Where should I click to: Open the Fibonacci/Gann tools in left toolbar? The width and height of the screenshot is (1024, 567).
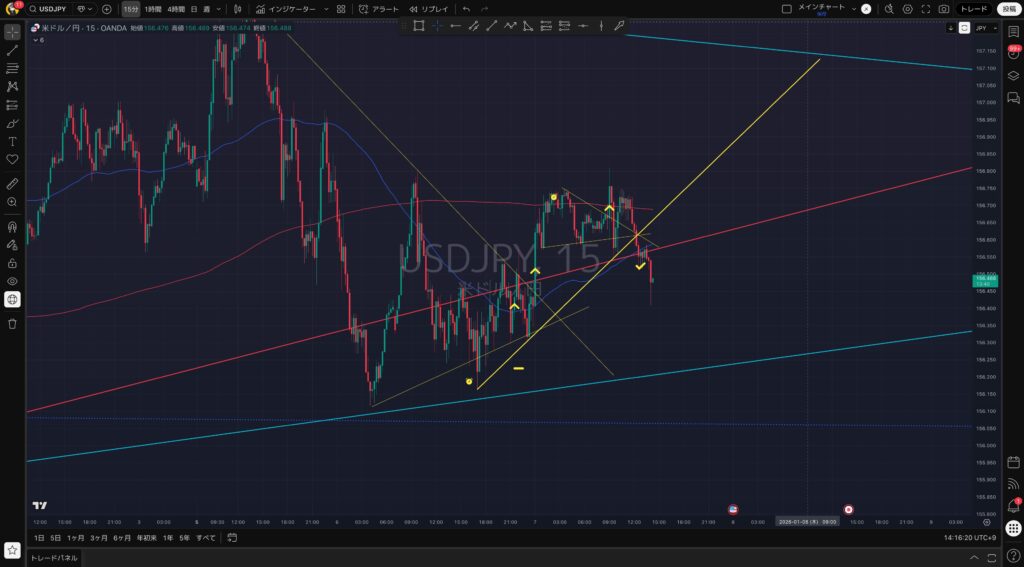pyautogui.click(x=12, y=69)
